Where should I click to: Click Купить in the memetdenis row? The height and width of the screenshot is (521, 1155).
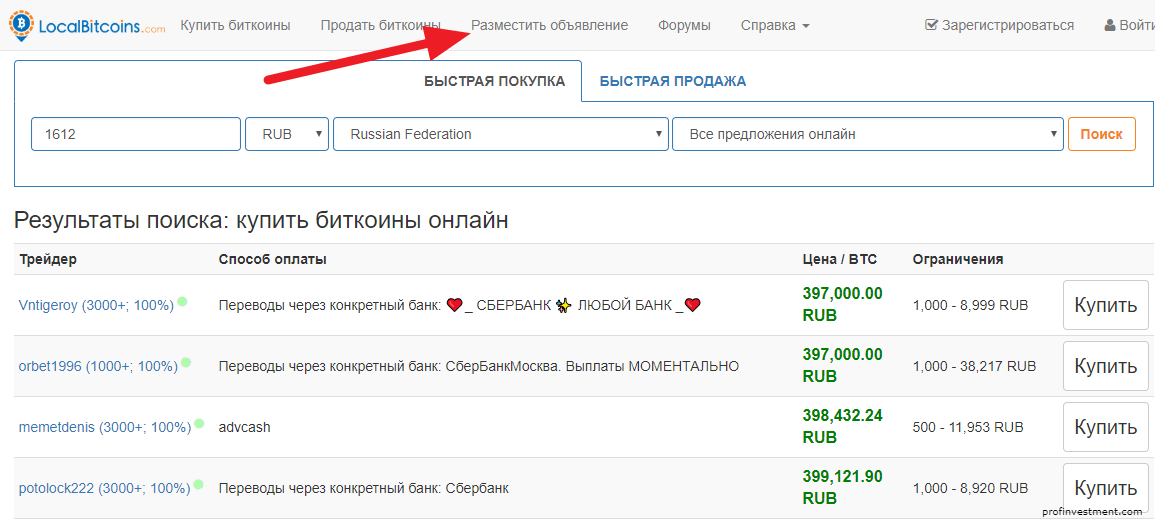pos(1106,427)
